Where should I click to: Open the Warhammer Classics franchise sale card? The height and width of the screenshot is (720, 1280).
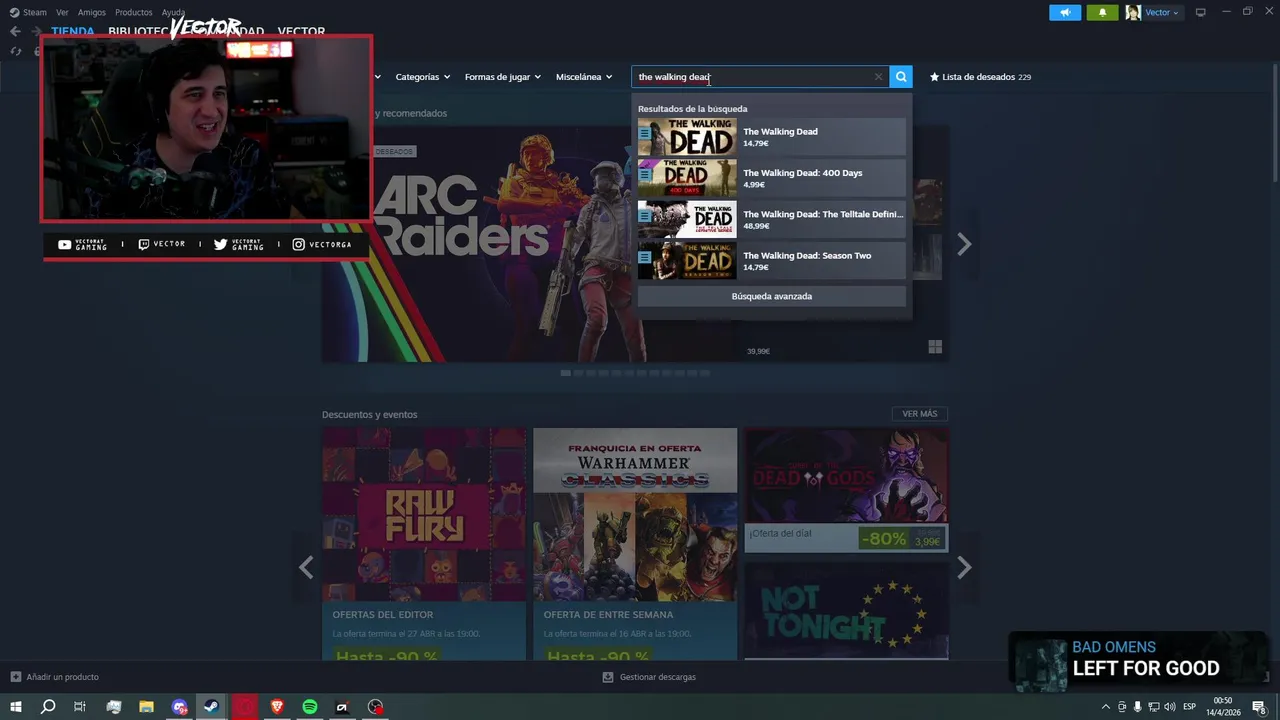635,543
